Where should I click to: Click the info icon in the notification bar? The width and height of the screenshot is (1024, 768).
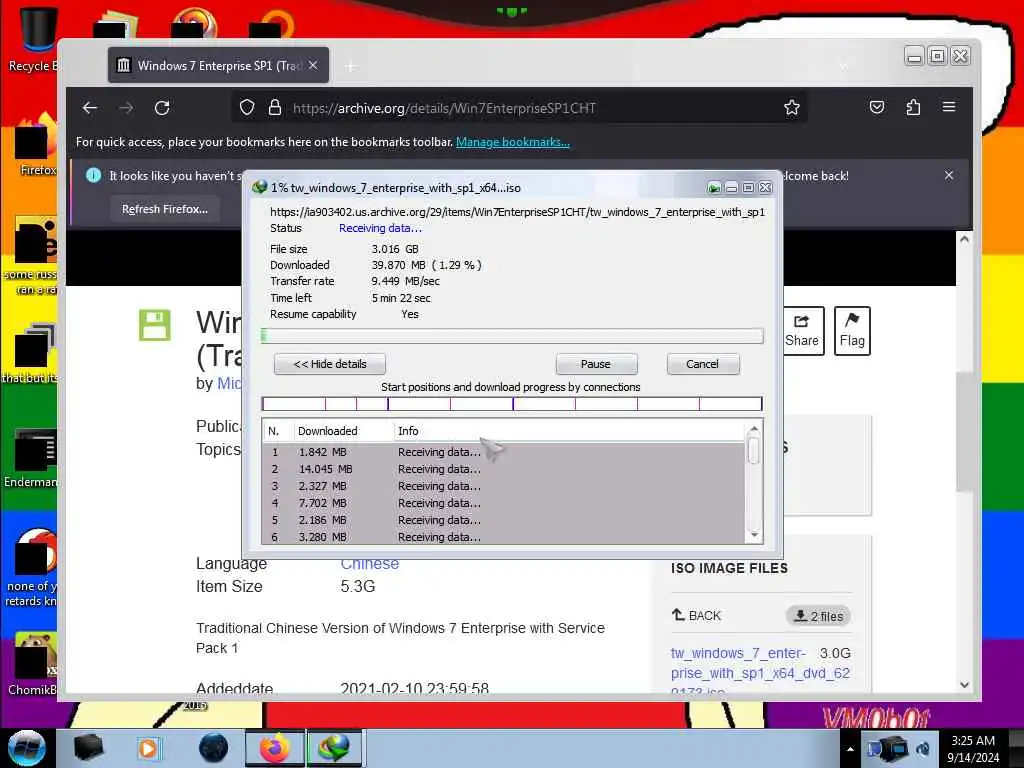click(x=93, y=175)
